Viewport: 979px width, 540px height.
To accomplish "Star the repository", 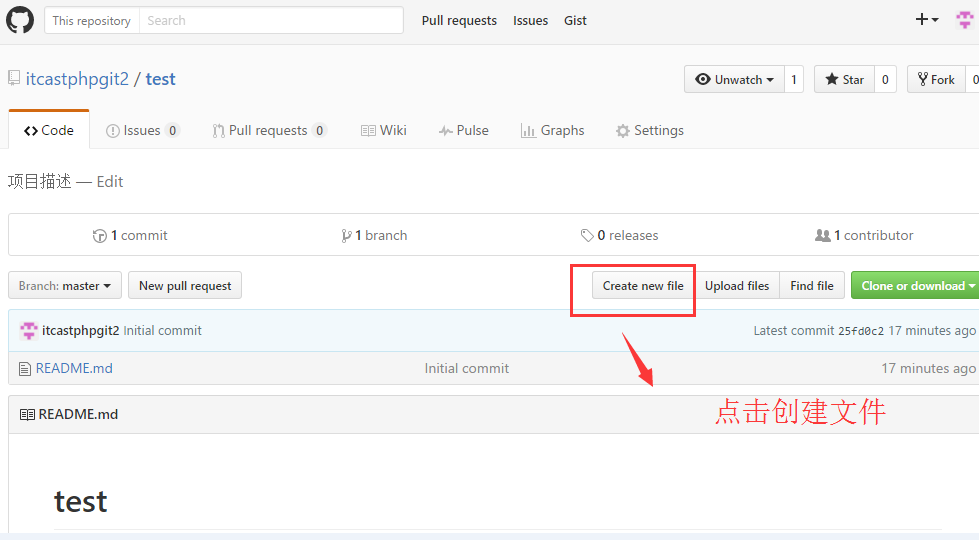I will (844, 79).
